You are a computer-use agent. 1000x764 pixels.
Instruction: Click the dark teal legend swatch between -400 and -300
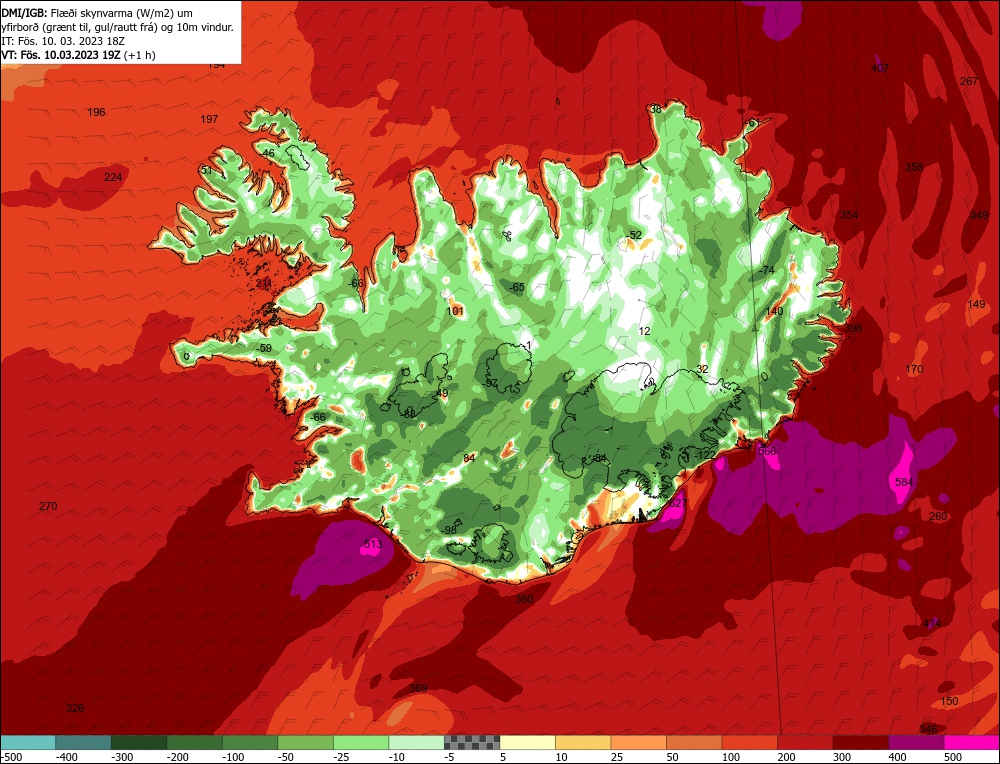[x=83, y=742]
